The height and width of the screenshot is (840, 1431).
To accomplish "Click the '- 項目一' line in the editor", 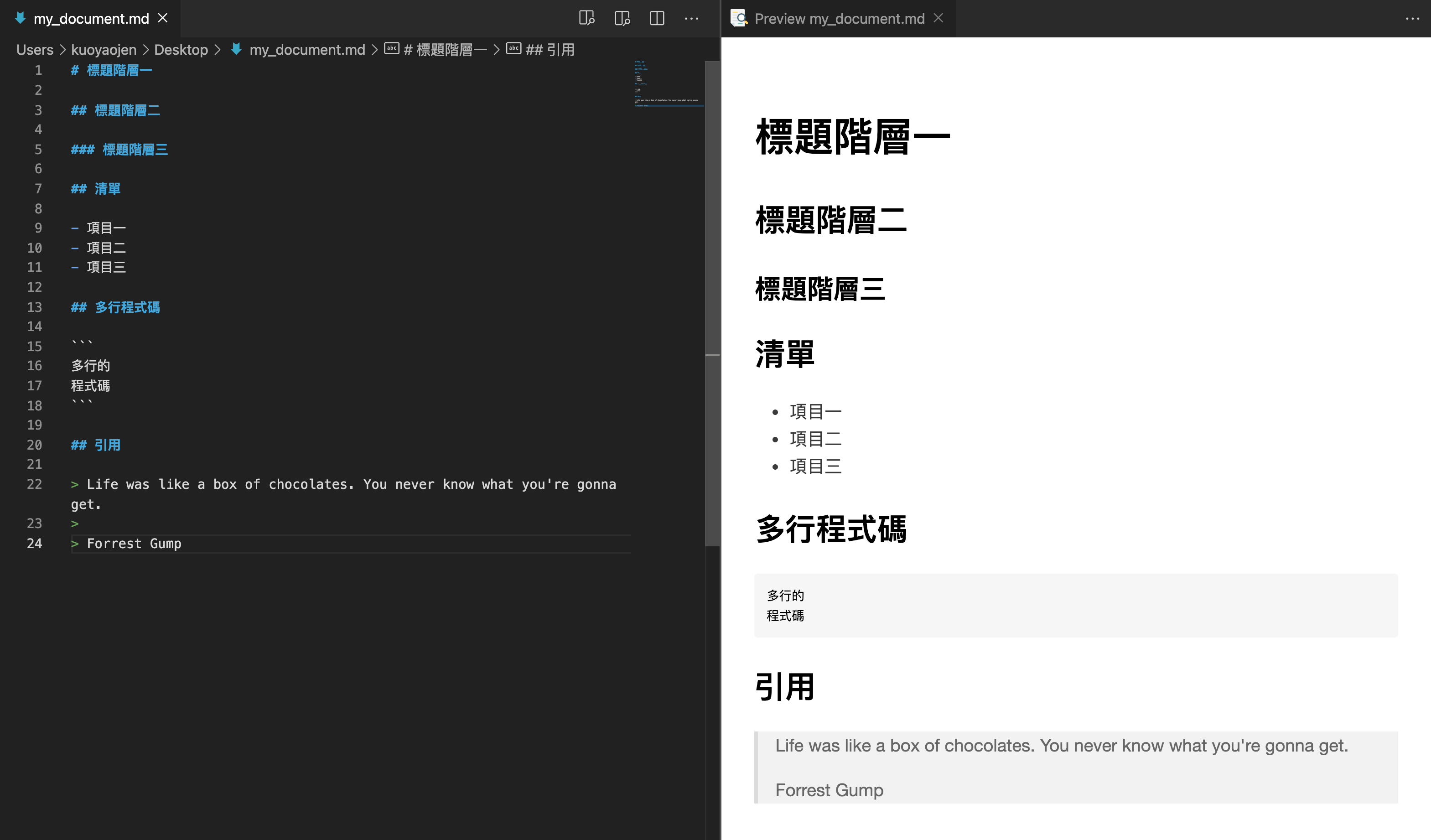I will [x=98, y=228].
